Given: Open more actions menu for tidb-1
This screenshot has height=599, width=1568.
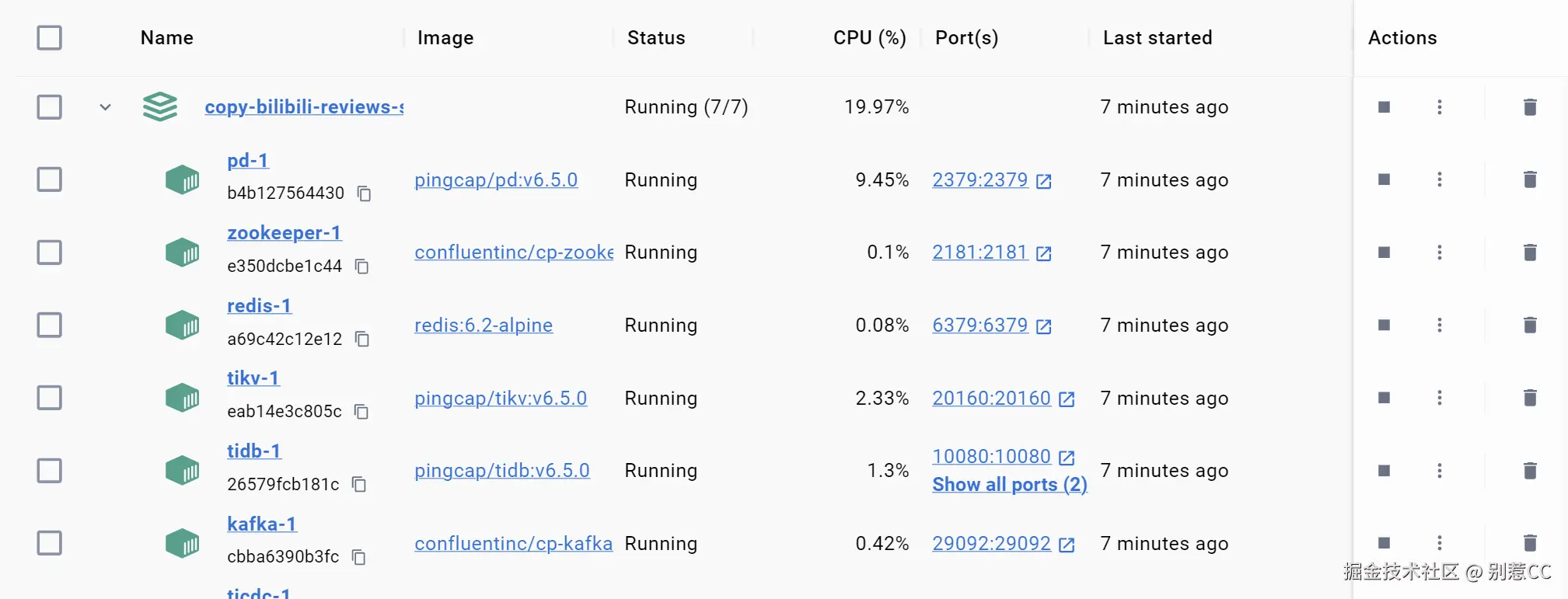Looking at the screenshot, I should click(1440, 470).
